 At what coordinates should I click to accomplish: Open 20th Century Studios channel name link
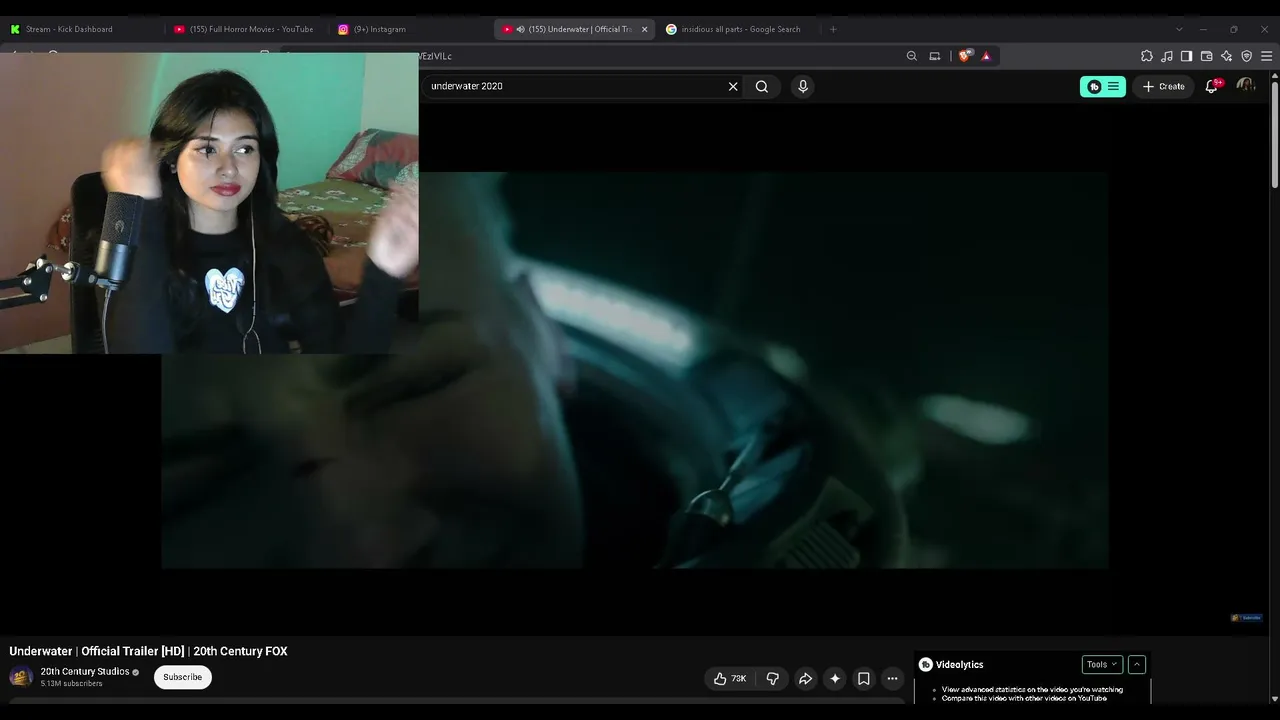[x=85, y=671]
